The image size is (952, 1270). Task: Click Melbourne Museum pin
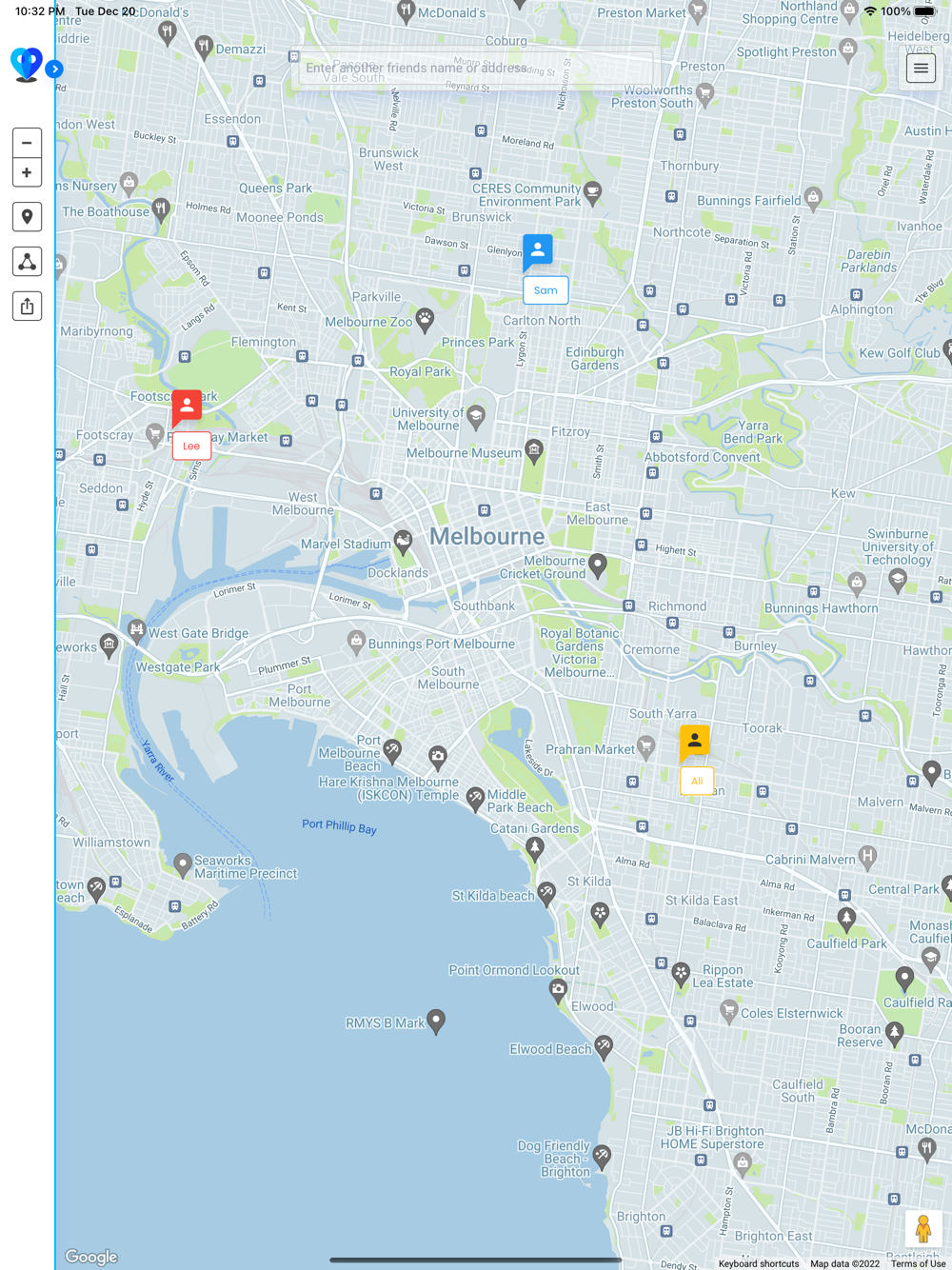534,451
